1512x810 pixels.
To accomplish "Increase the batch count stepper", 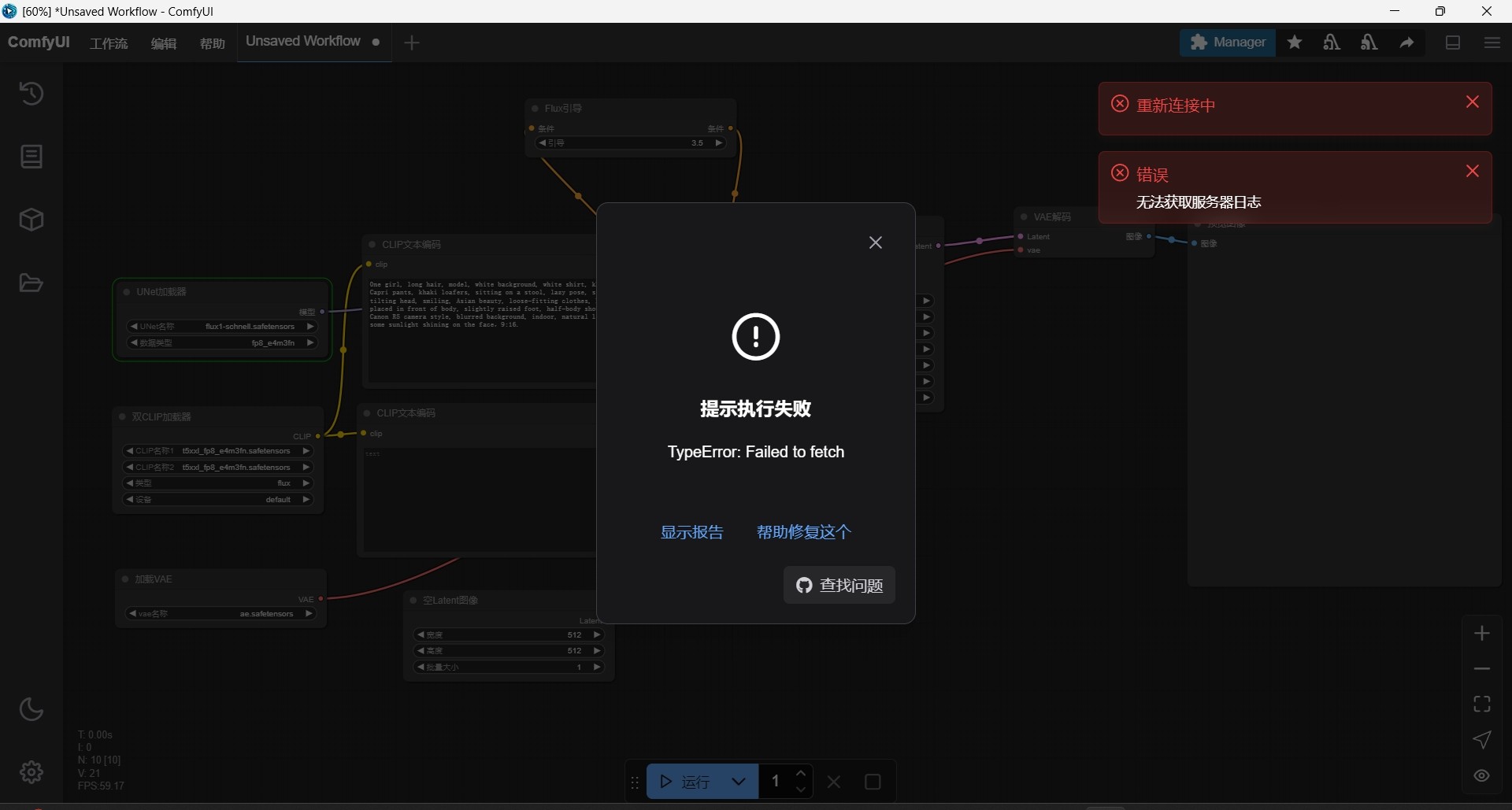I will (801, 774).
